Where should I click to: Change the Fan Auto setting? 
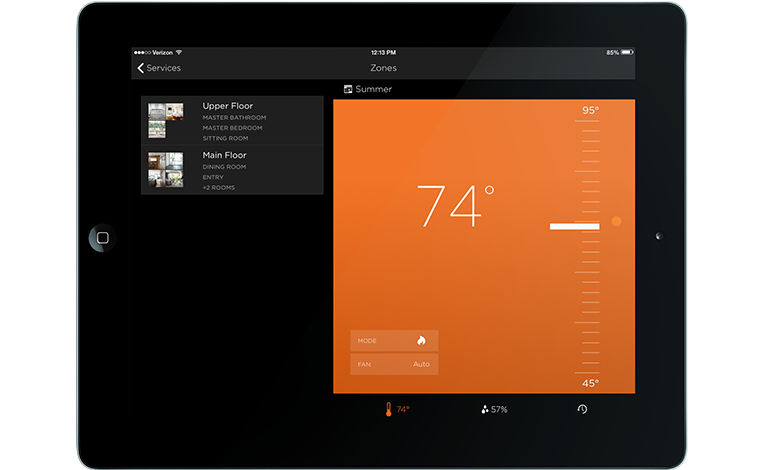click(x=394, y=364)
